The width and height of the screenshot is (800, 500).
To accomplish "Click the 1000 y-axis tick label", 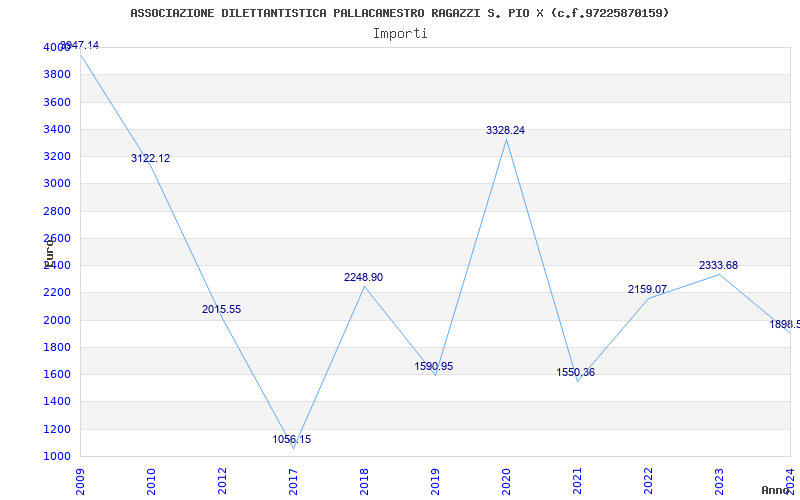I will (x=57, y=456).
